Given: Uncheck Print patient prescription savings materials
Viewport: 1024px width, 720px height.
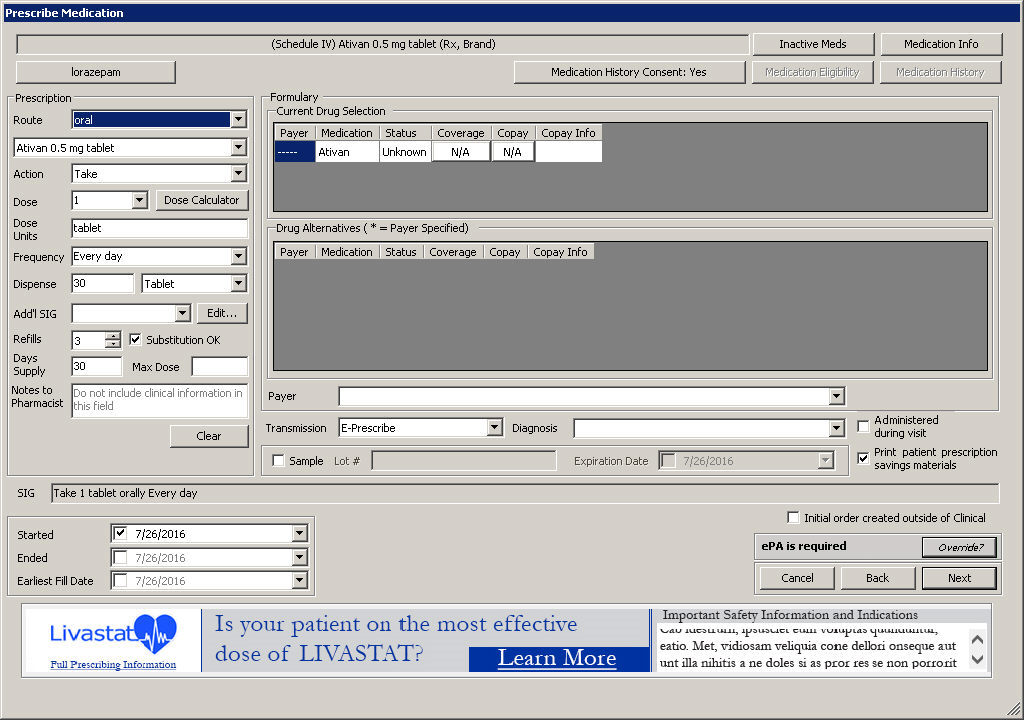Looking at the screenshot, I should (863, 458).
